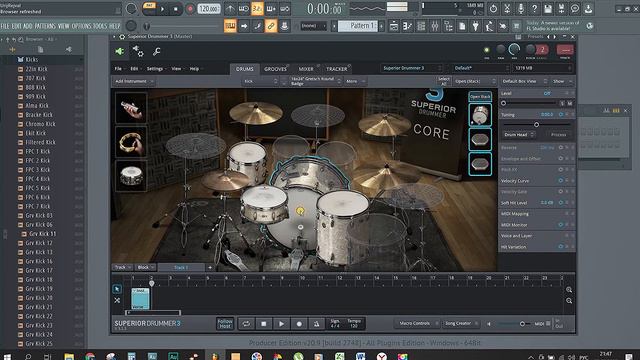The height and width of the screenshot is (360, 640).
Task: Open the plugin picker plug icon
Action: pyautogui.click(x=476, y=26)
